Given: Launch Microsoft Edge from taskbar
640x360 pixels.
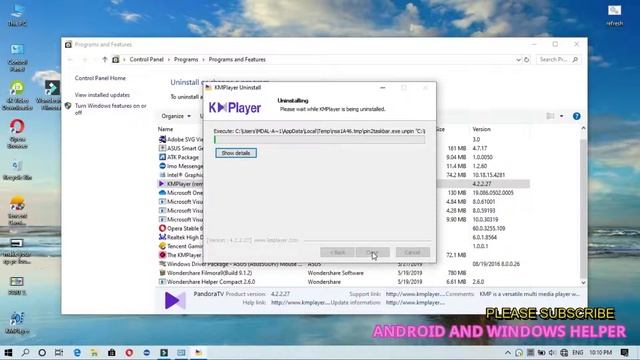Looking at the screenshot, I should [77, 352].
